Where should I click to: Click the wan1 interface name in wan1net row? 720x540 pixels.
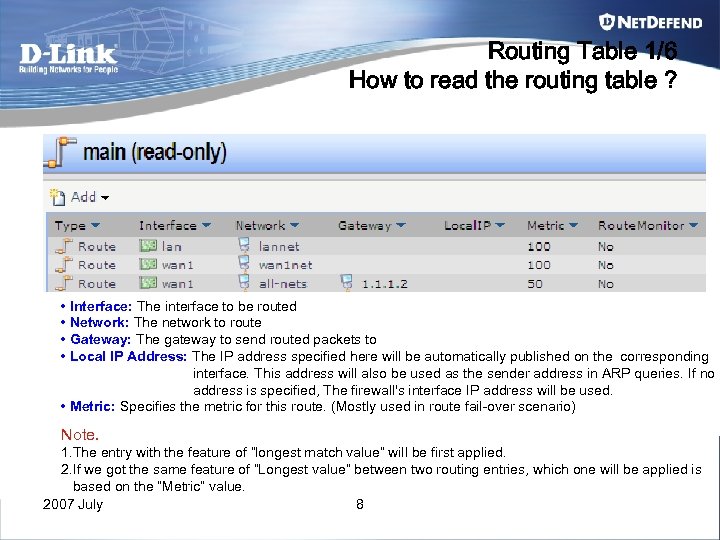coord(177,265)
